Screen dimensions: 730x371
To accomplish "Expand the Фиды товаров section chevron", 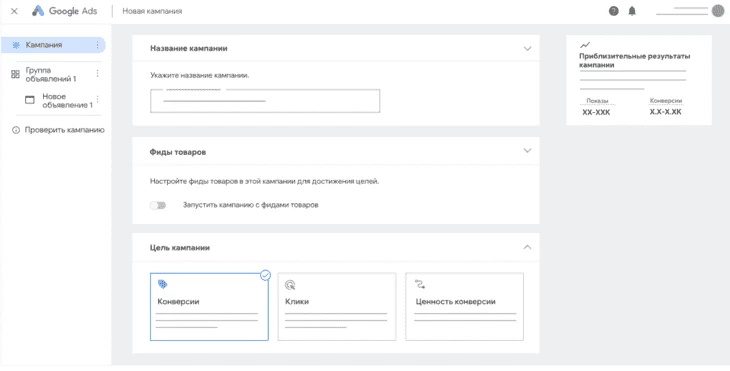I will (x=527, y=150).
